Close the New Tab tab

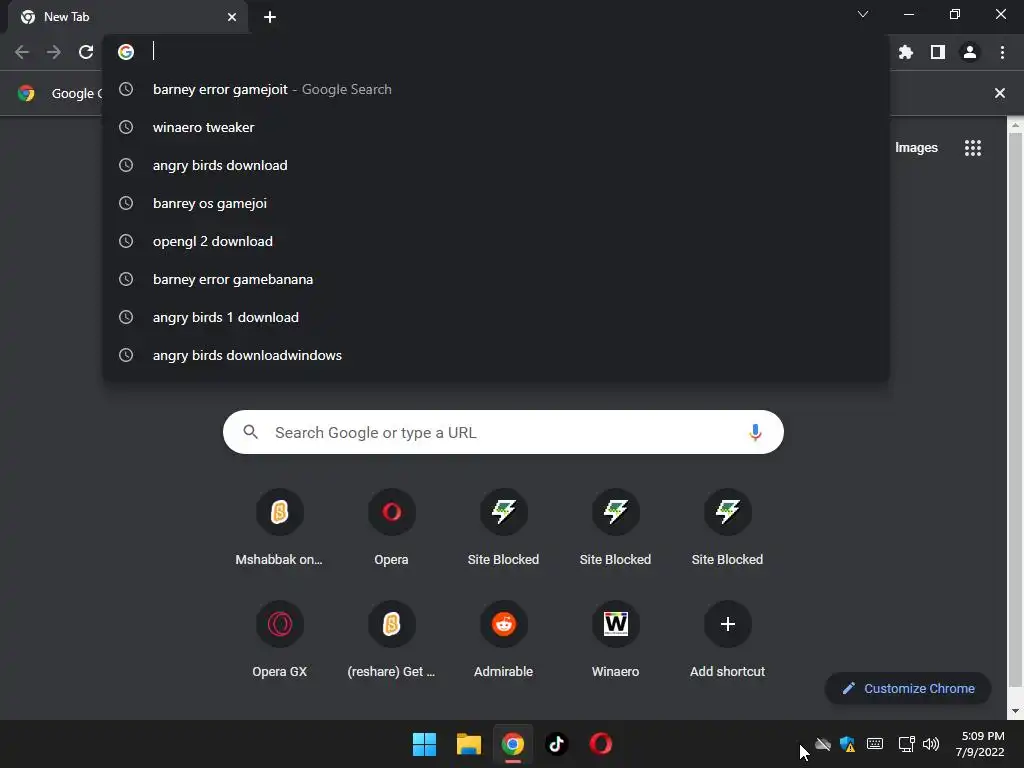(x=232, y=17)
